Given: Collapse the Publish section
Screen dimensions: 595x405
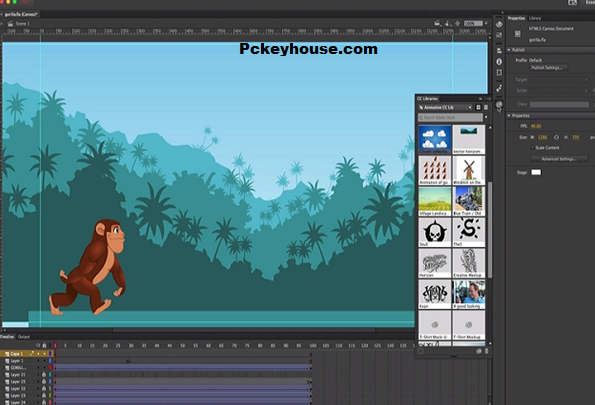Looking at the screenshot, I should (x=509, y=50).
